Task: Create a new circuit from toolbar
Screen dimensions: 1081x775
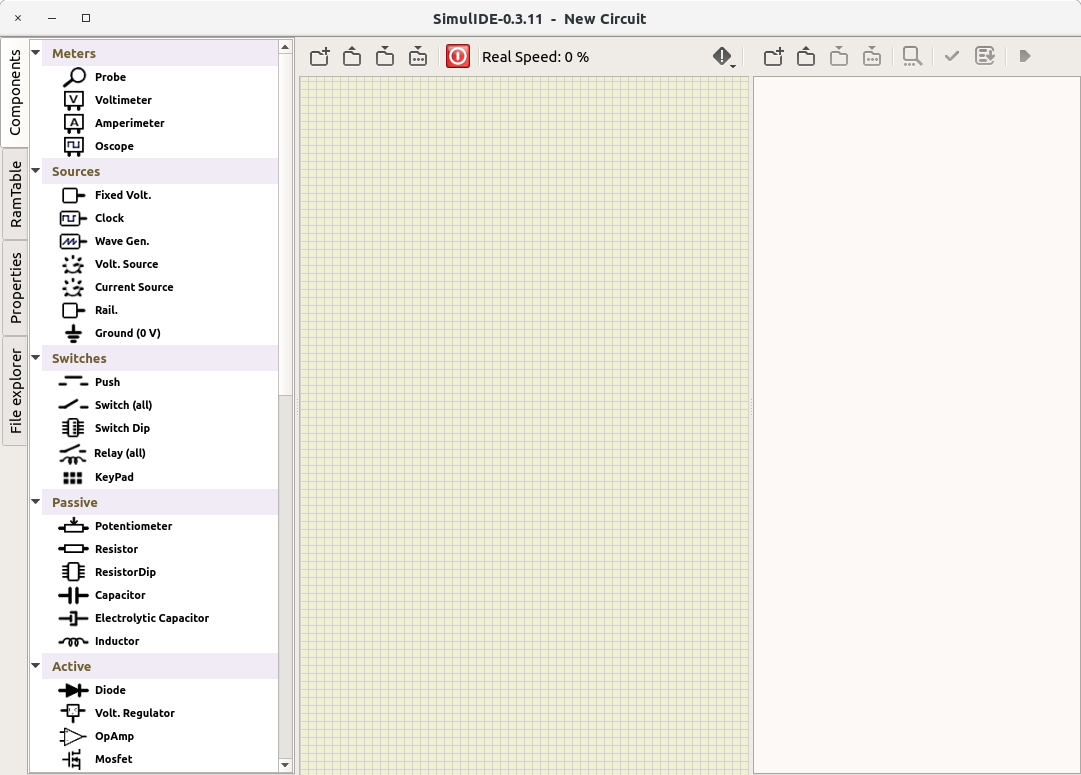Action: [319, 57]
